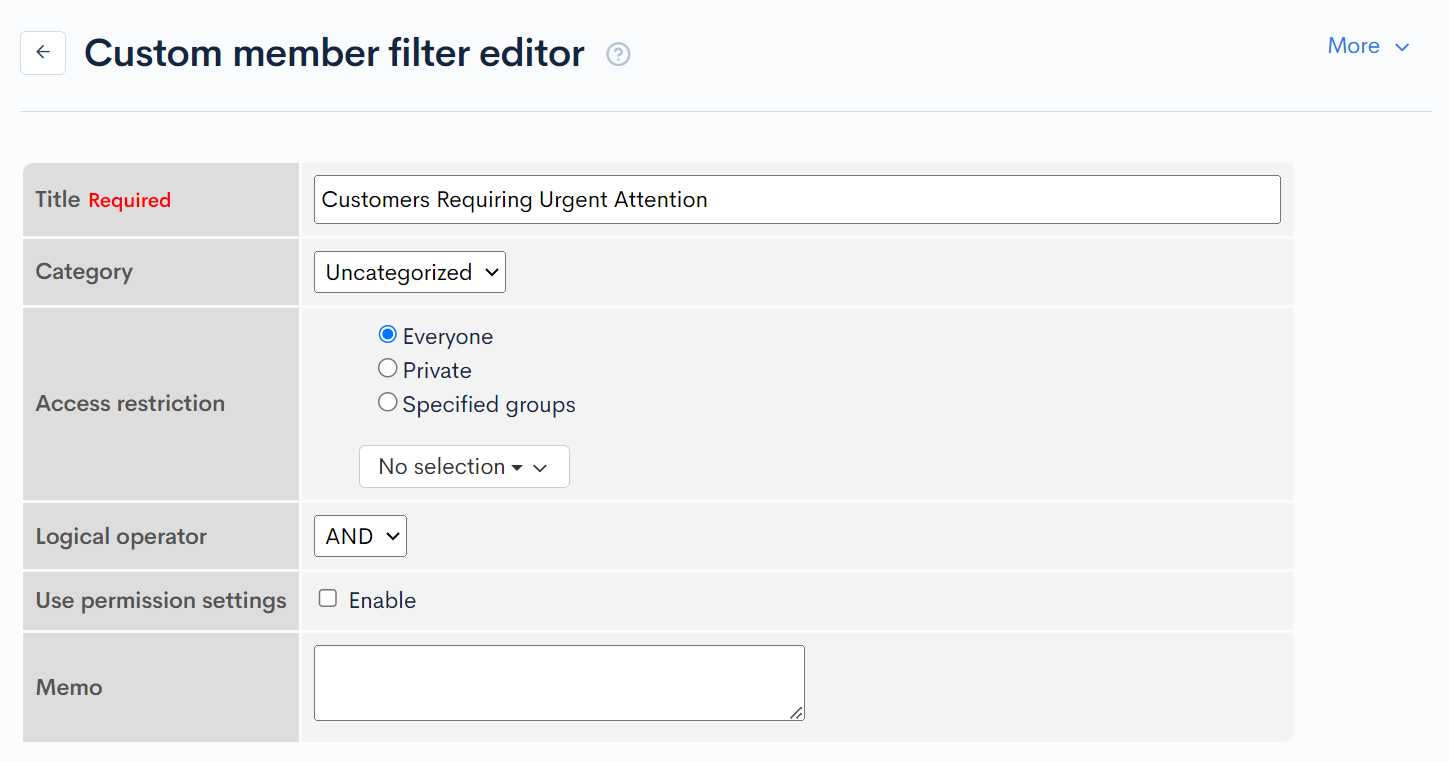Open the More menu
The image size is (1449, 762).
1353,46
